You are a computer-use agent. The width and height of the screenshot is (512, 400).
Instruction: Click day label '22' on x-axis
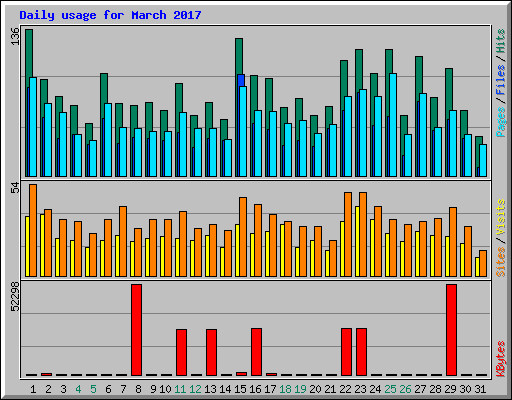tap(345, 389)
